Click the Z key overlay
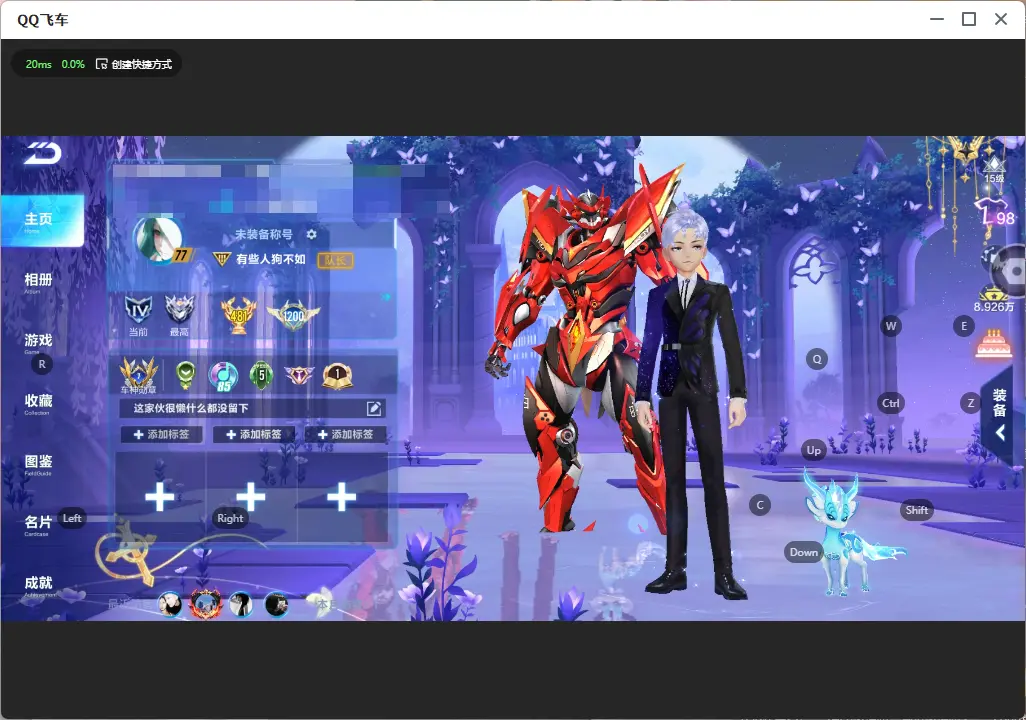The height and width of the screenshot is (720, 1026). point(970,403)
